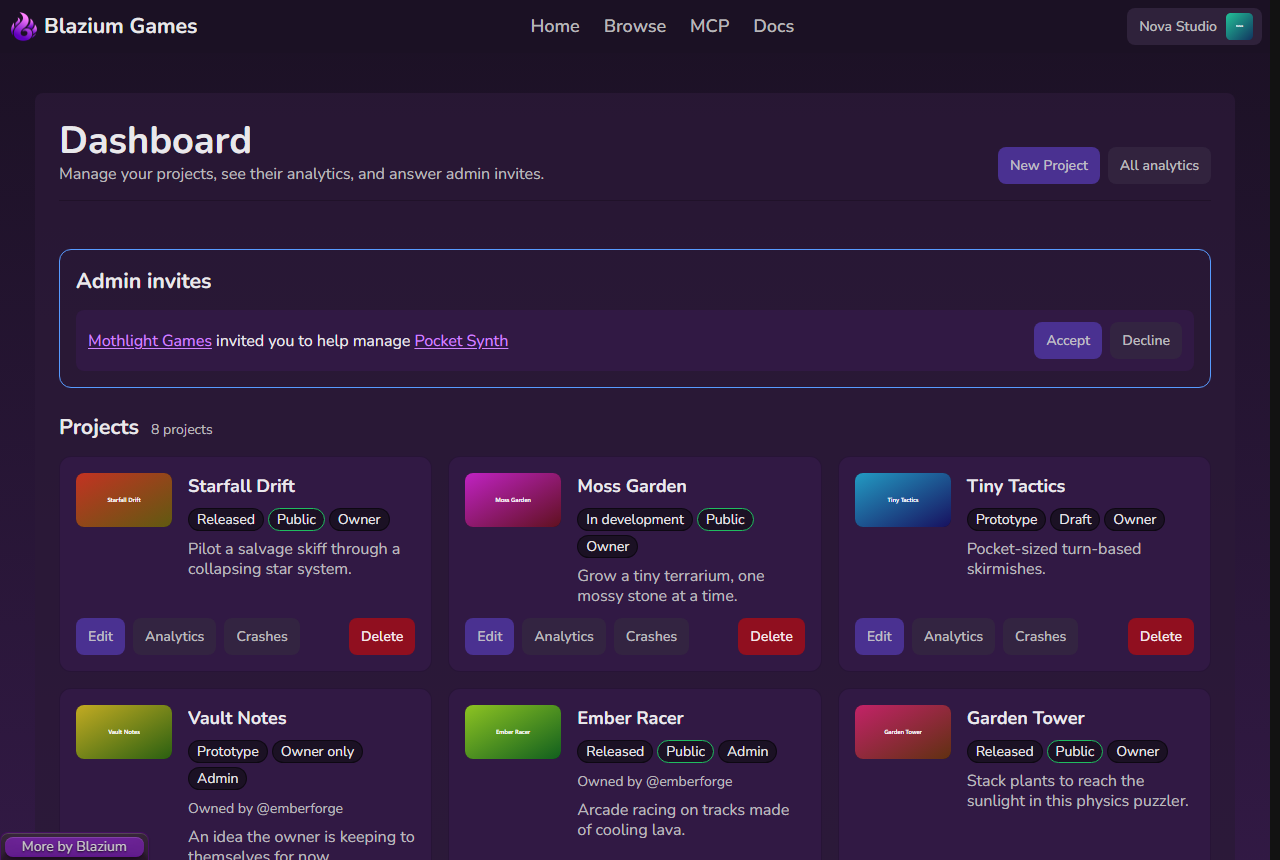Click the Blazium flame logo icon
This screenshot has height=860, width=1280.
coord(24,26)
